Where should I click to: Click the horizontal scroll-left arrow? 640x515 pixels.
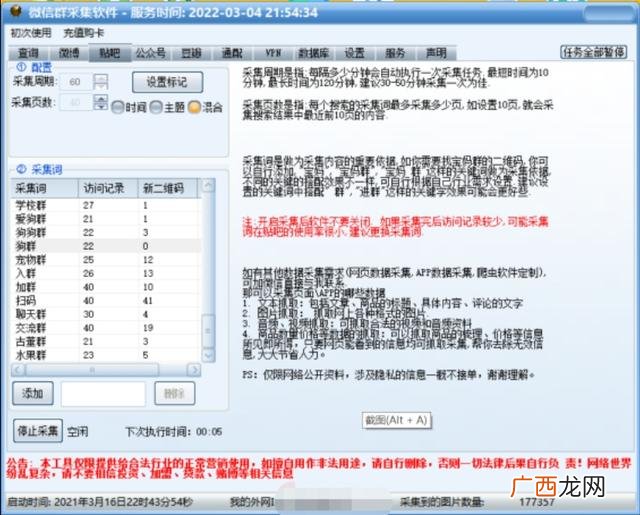click(x=18, y=370)
